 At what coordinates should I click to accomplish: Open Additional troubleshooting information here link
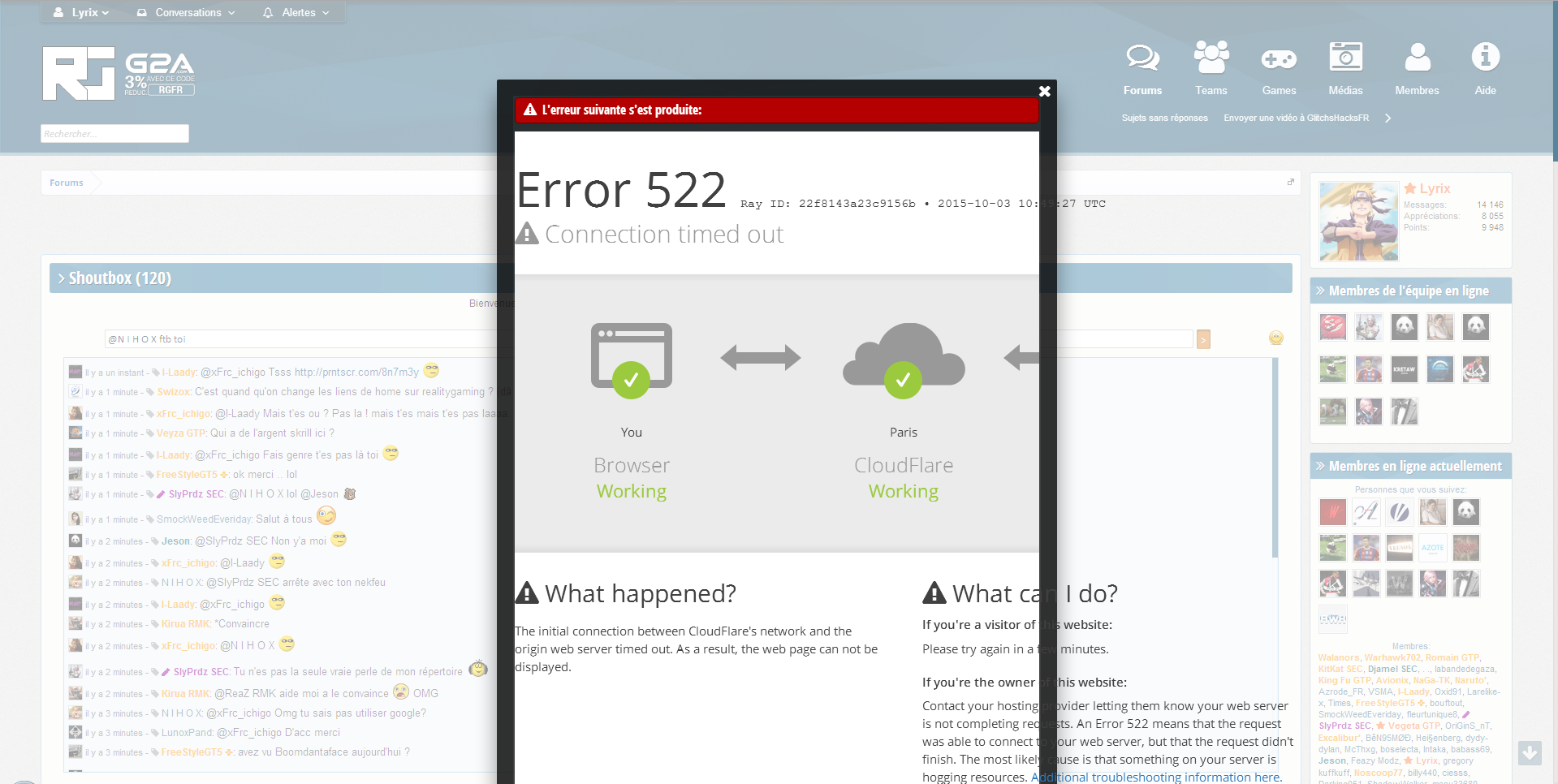[1155, 777]
